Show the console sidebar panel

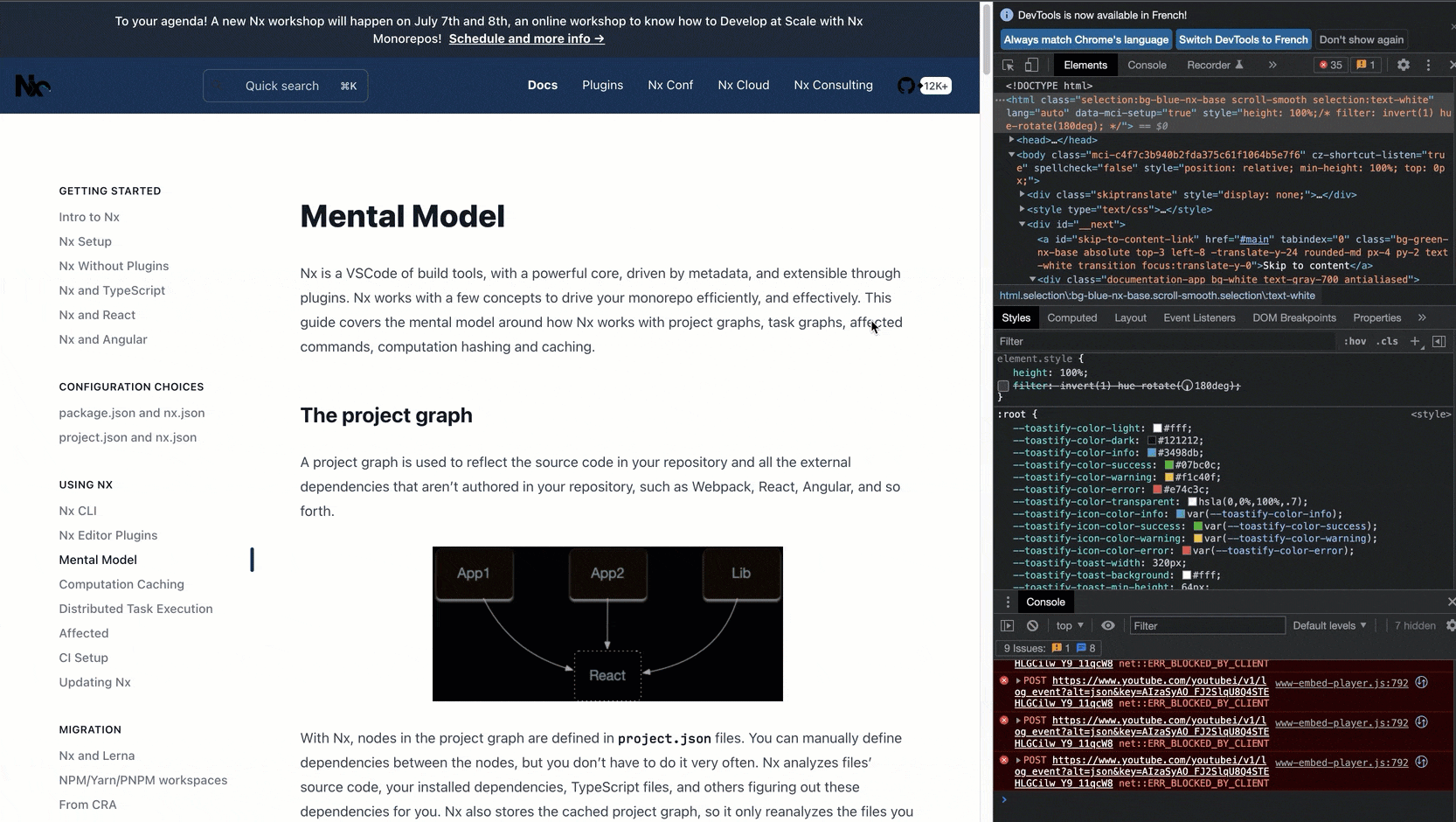[x=1007, y=626]
